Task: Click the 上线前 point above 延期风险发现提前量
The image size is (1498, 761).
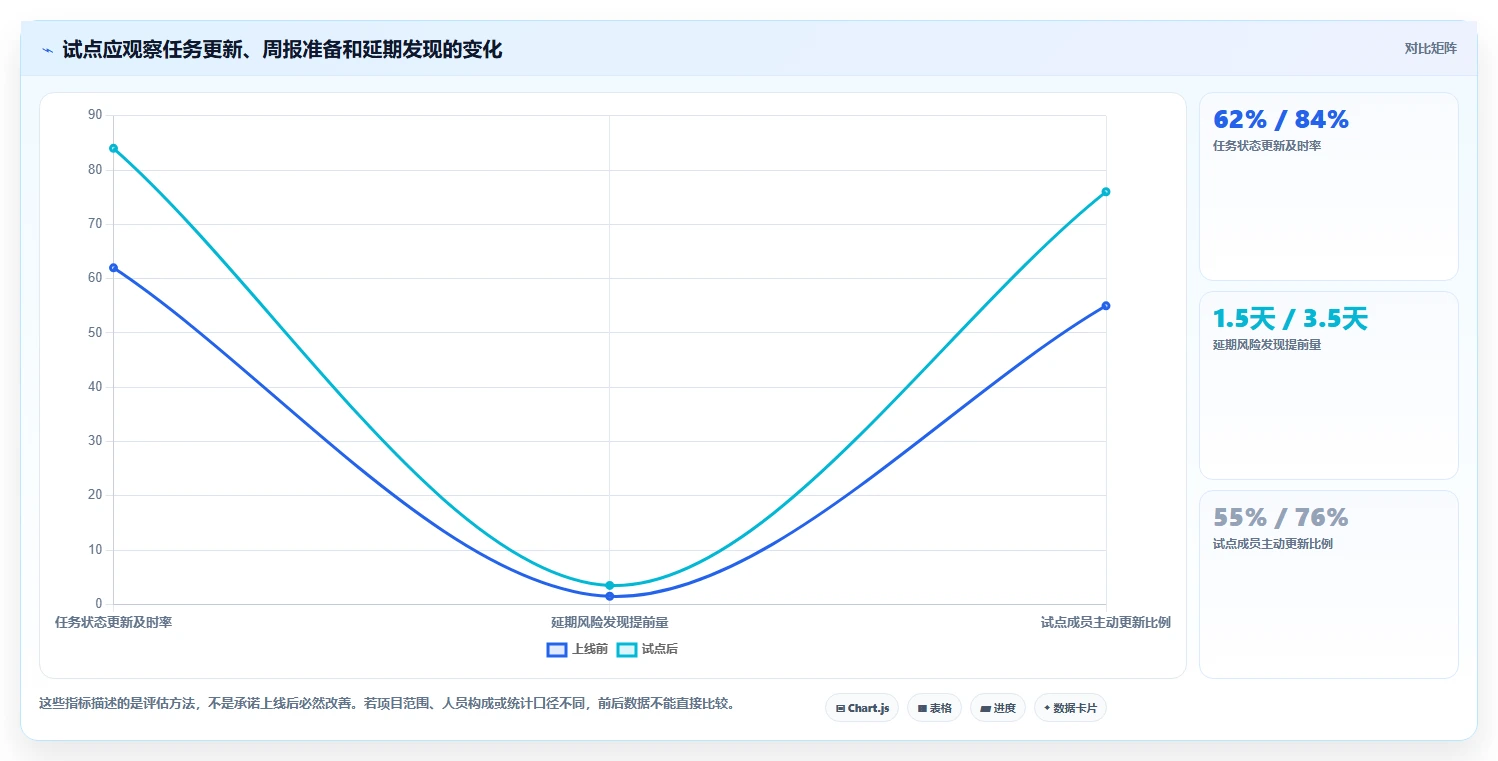Action: pos(609,596)
